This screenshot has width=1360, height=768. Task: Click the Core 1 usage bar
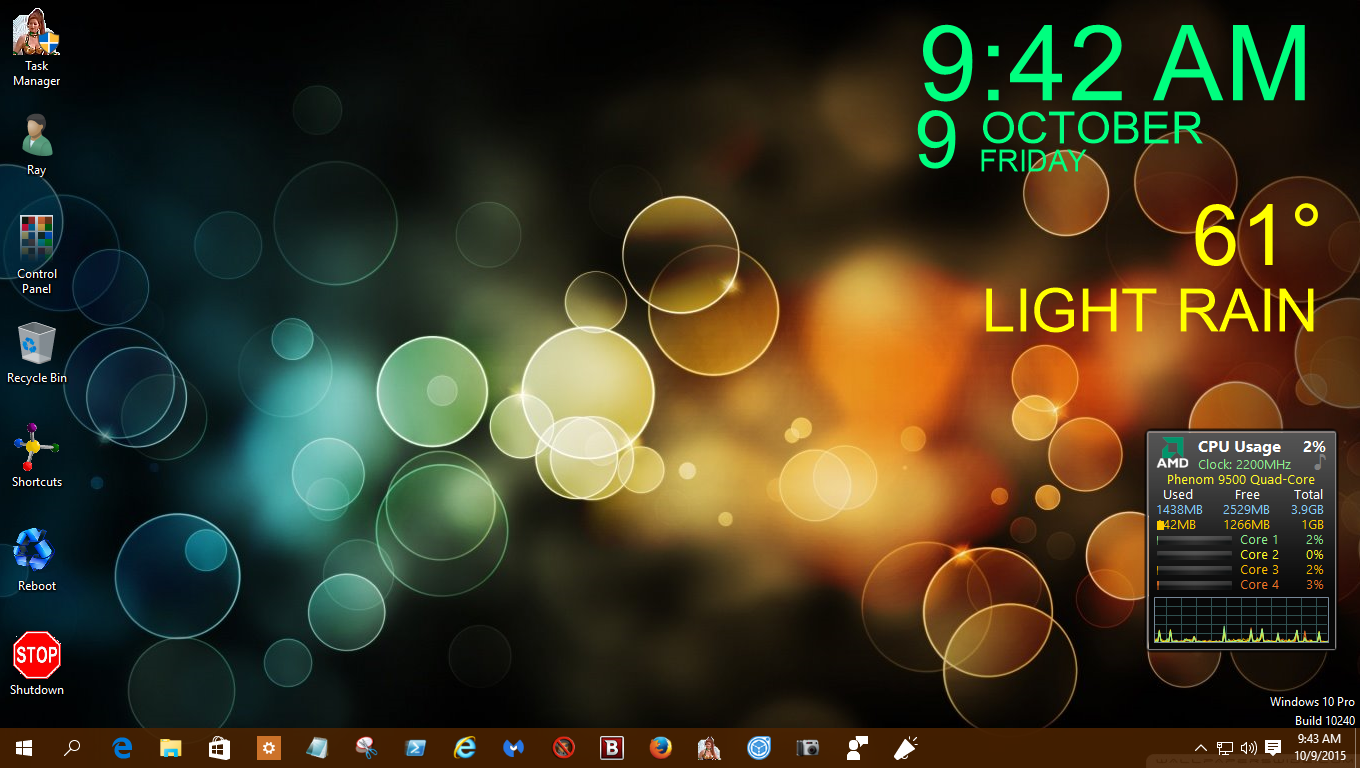(1193, 539)
